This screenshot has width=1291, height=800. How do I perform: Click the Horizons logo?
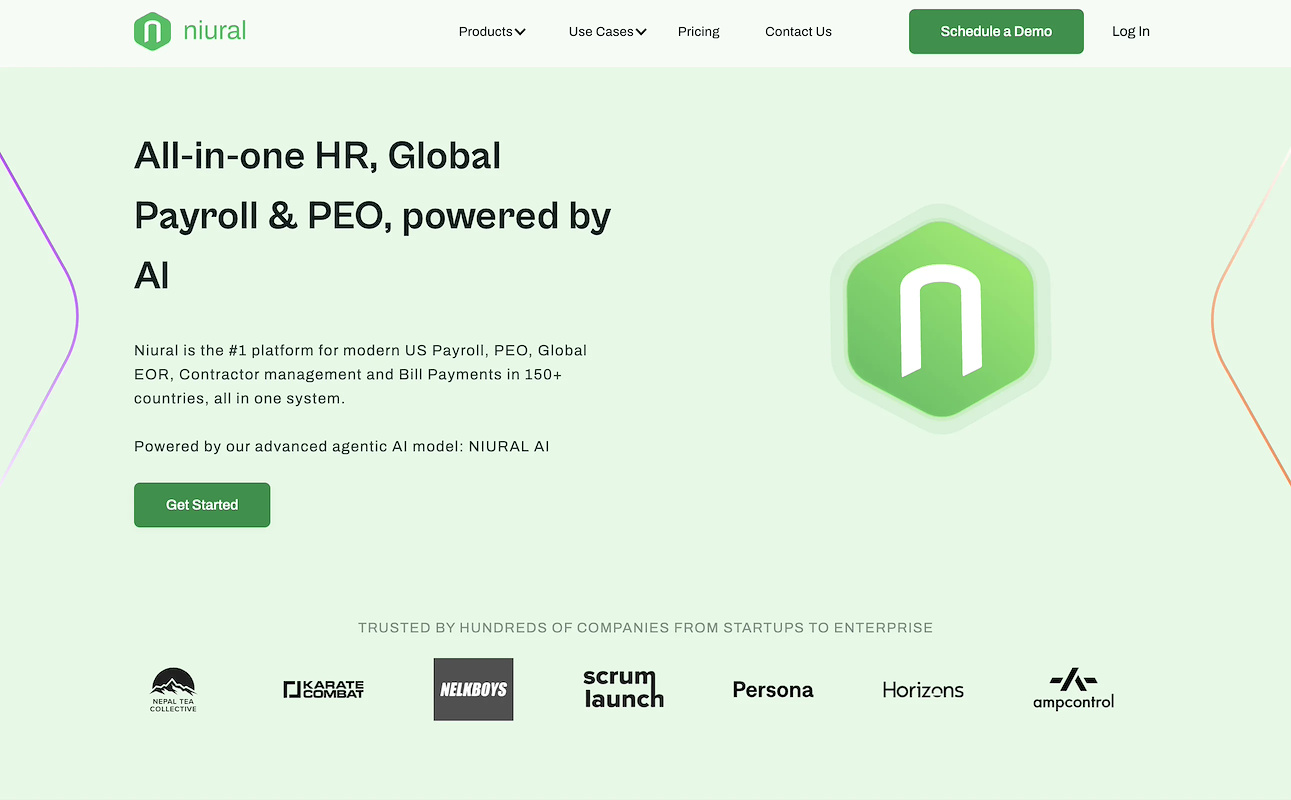[923, 690]
